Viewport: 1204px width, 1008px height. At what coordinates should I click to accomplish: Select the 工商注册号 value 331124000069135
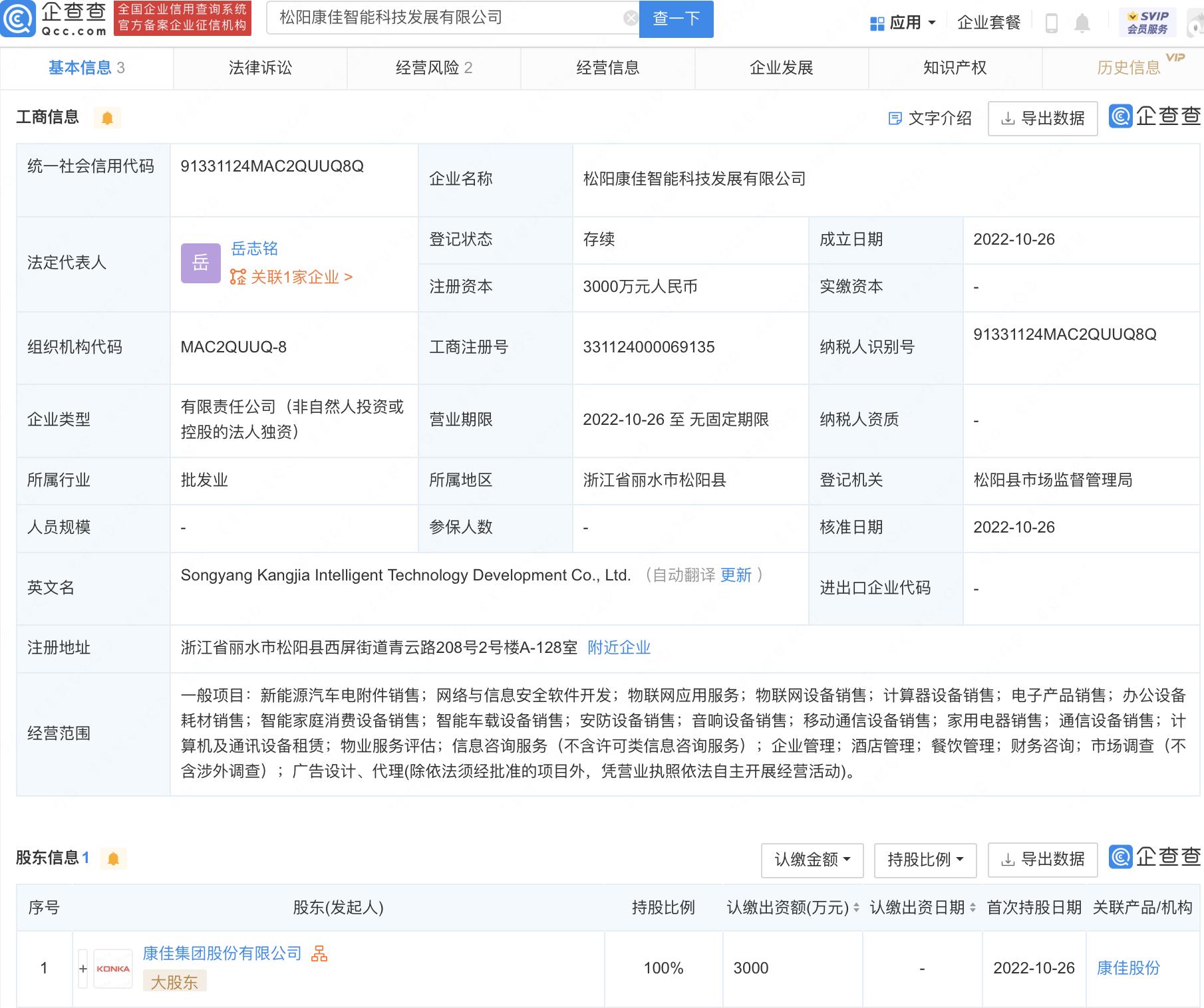649,347
